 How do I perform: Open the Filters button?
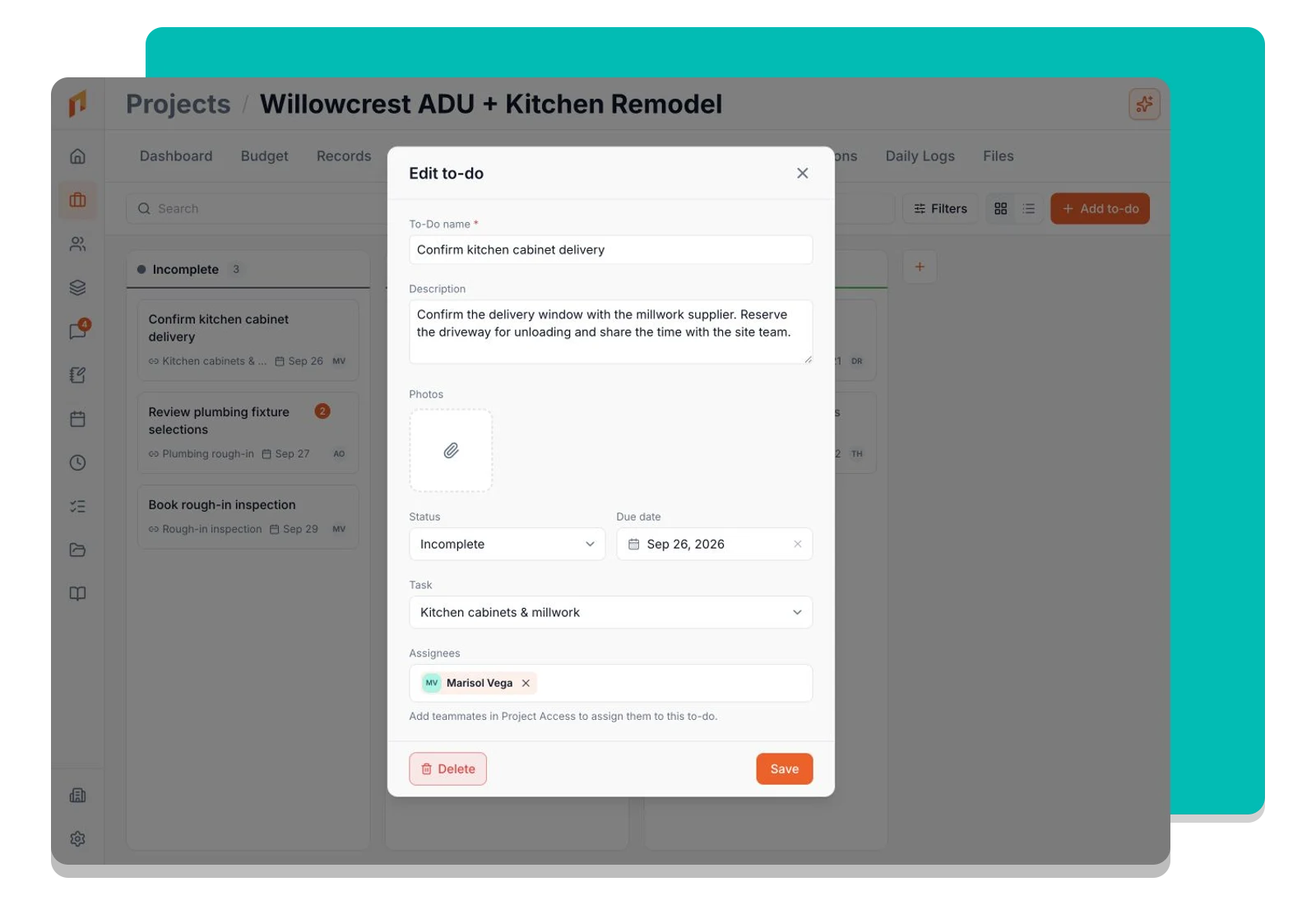(x=941, y=209)
